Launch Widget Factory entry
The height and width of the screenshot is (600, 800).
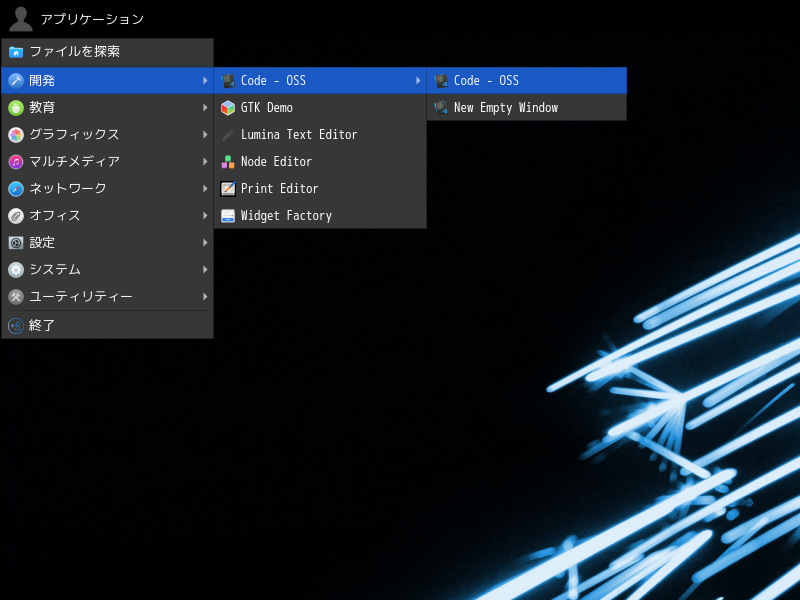click(x=286, y=216)
